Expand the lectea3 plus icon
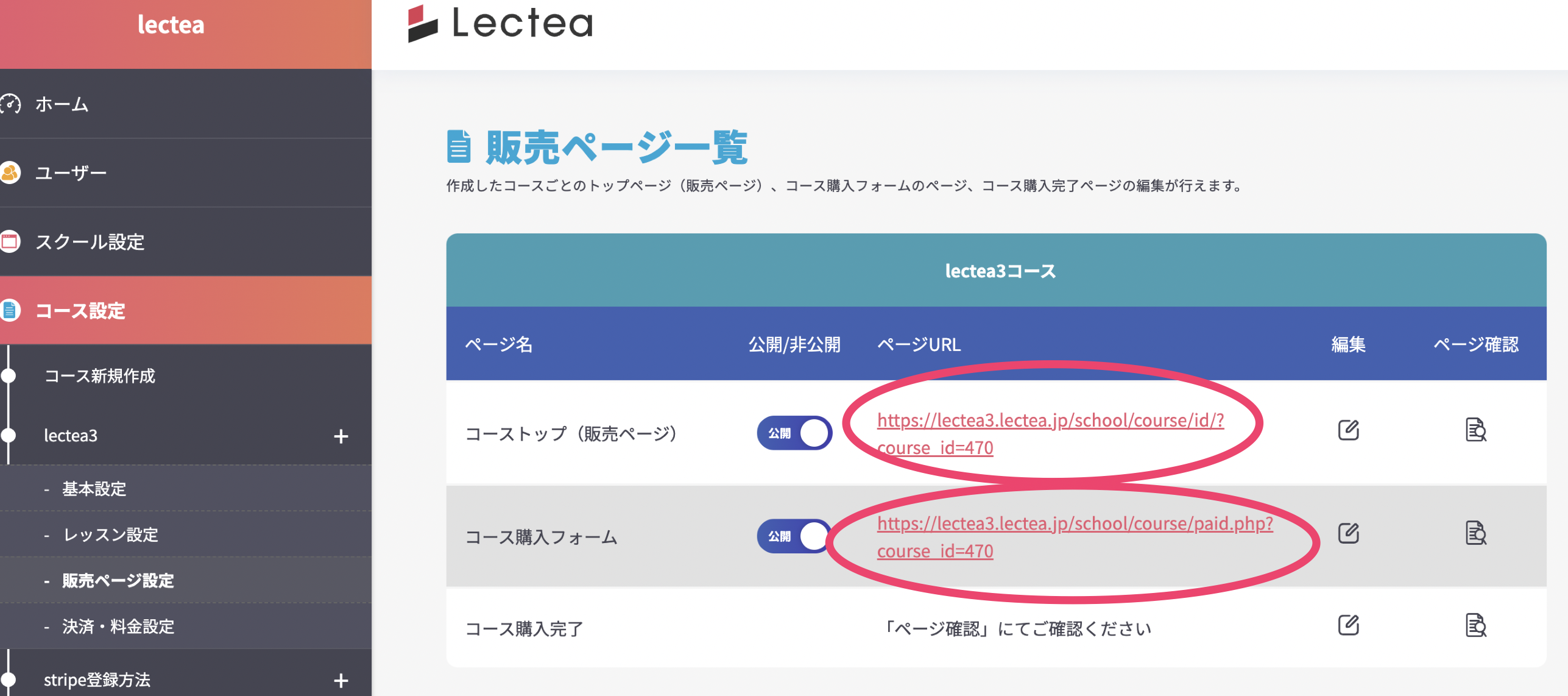The height and width of the screenshot is (696, 1568). [341, 436]
